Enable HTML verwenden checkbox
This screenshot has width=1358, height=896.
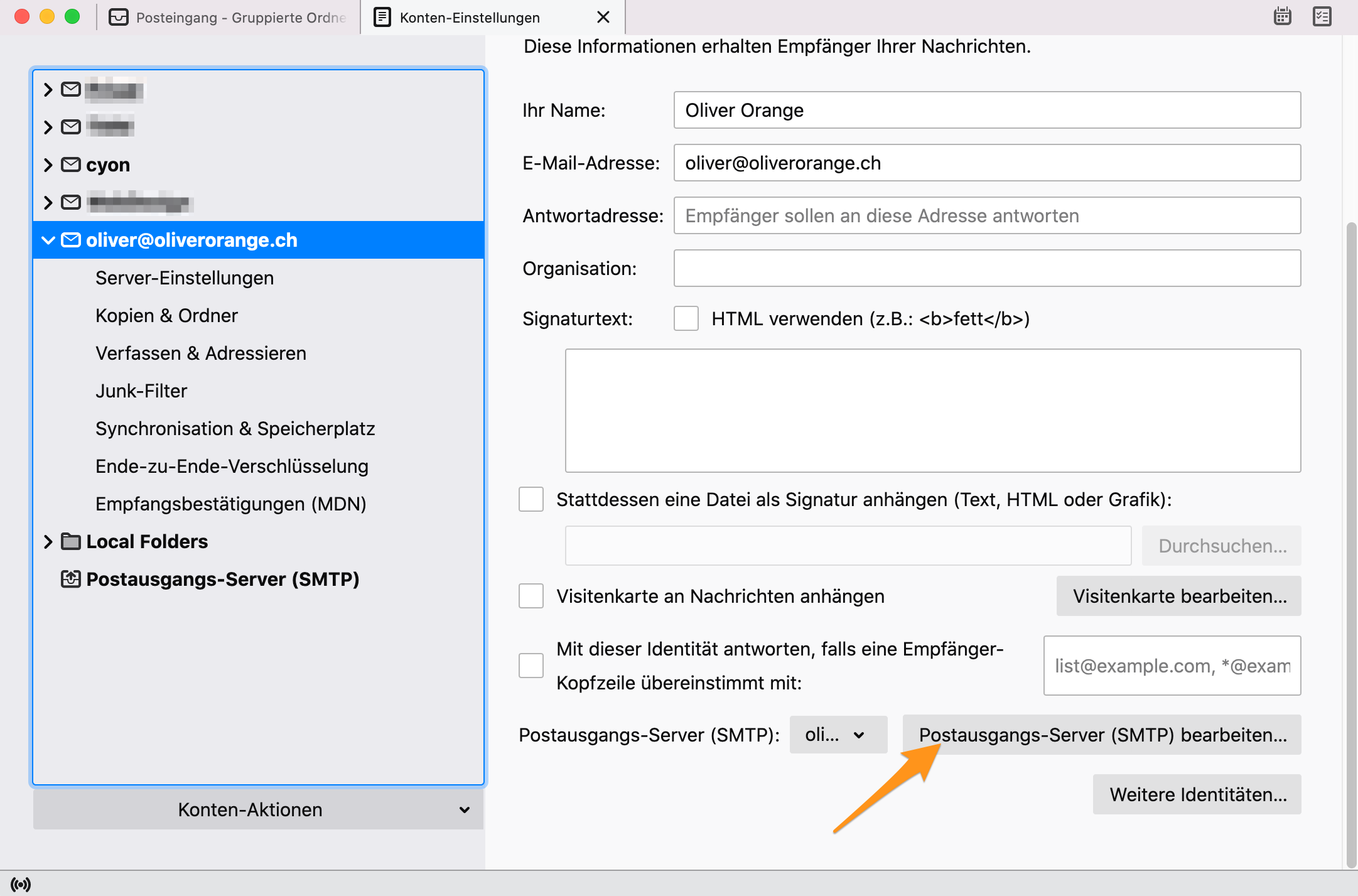click(x=686, y=318)
